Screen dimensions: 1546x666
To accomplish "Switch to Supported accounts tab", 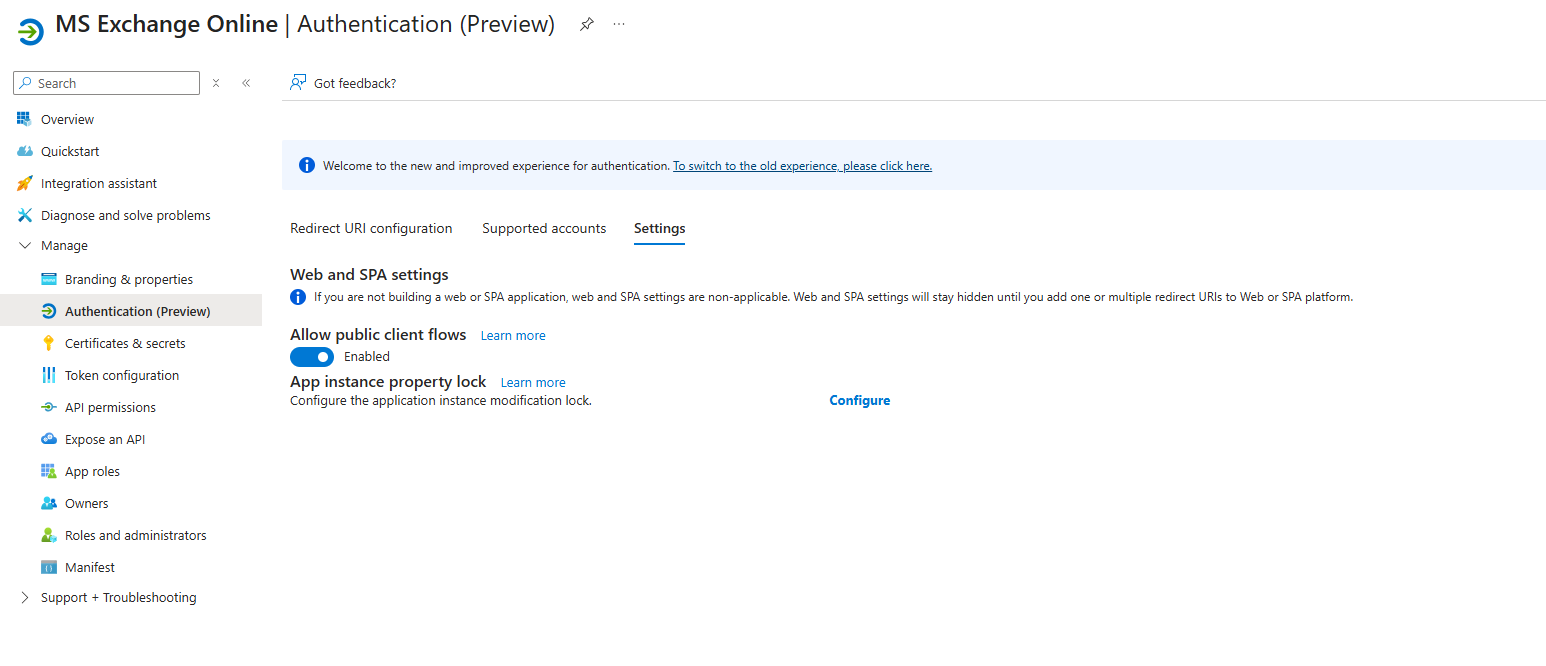I will (544, 229).
